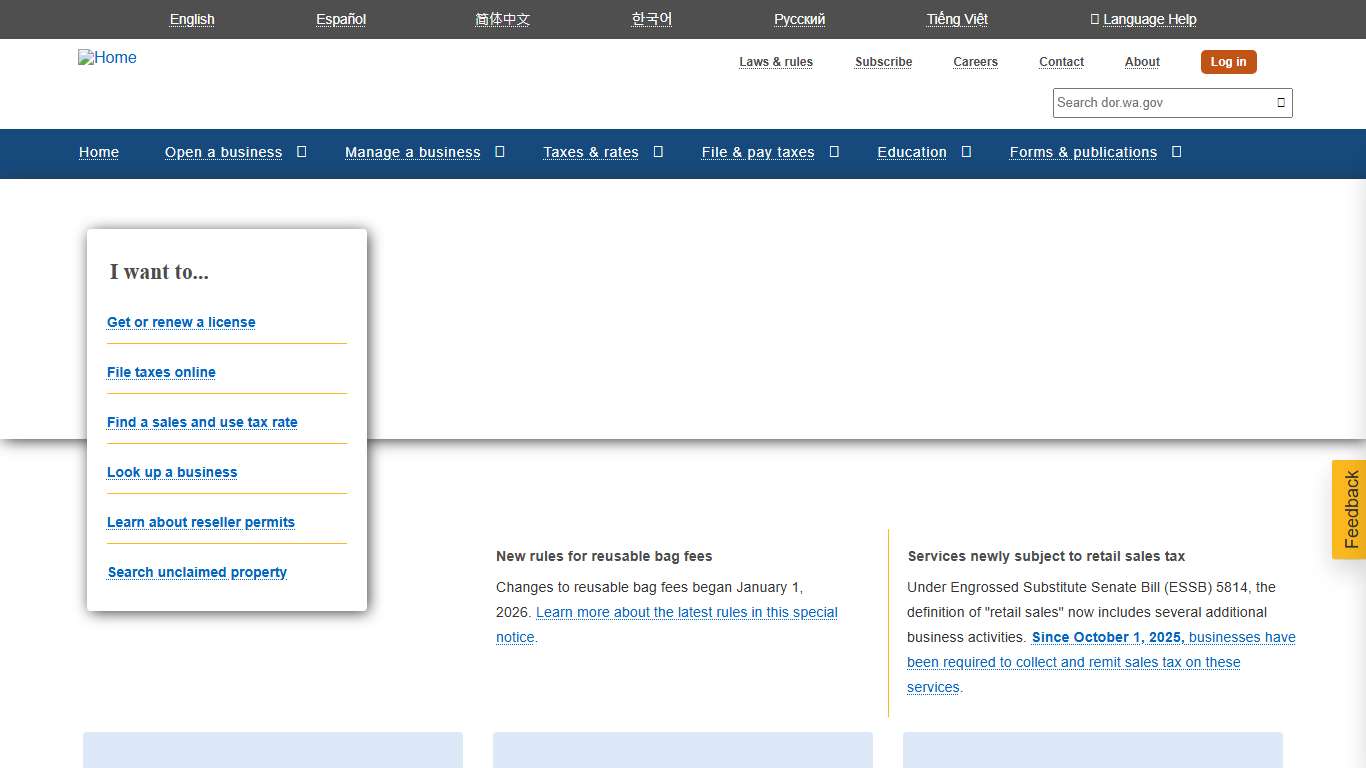This screenshot has width=1366, height=768.
Task: Click into the Search dor.wa.gov field
Action: (1162, 103)
